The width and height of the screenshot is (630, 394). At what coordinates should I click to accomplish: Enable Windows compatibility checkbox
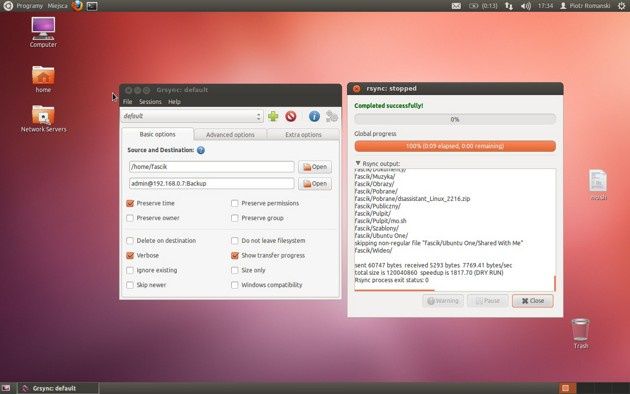tap(235, 285)
